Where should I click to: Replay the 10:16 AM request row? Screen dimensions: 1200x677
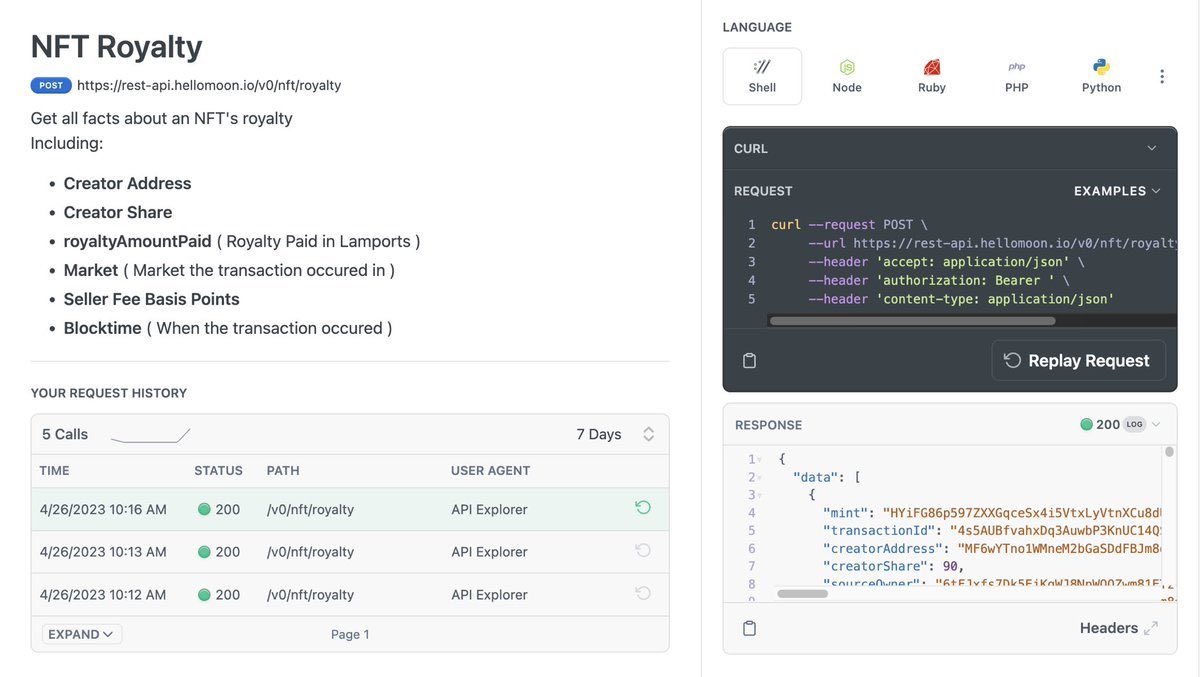pyautogui.click(x=643, y=508)
